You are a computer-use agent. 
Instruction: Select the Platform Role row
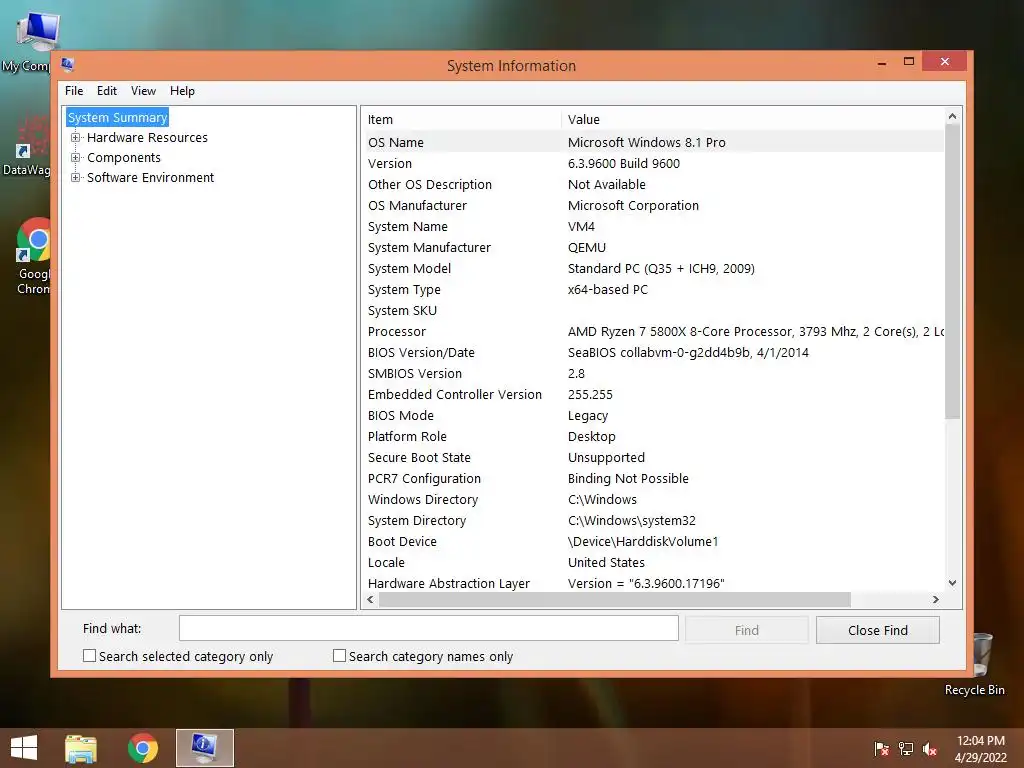653,436
